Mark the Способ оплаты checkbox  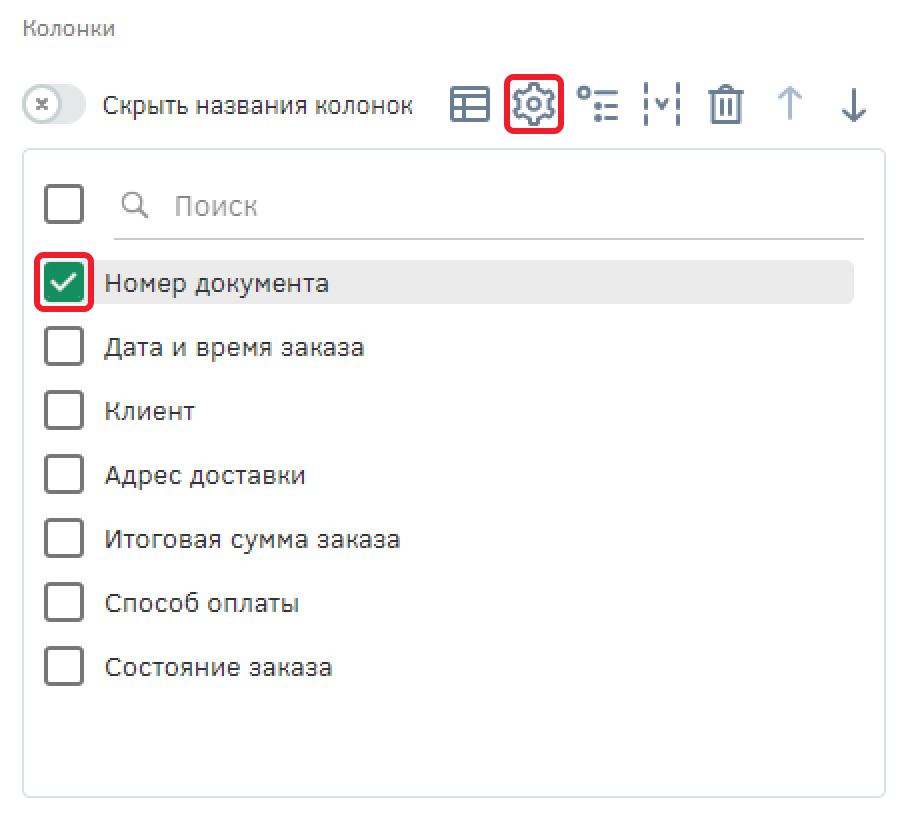pos(64,604)
